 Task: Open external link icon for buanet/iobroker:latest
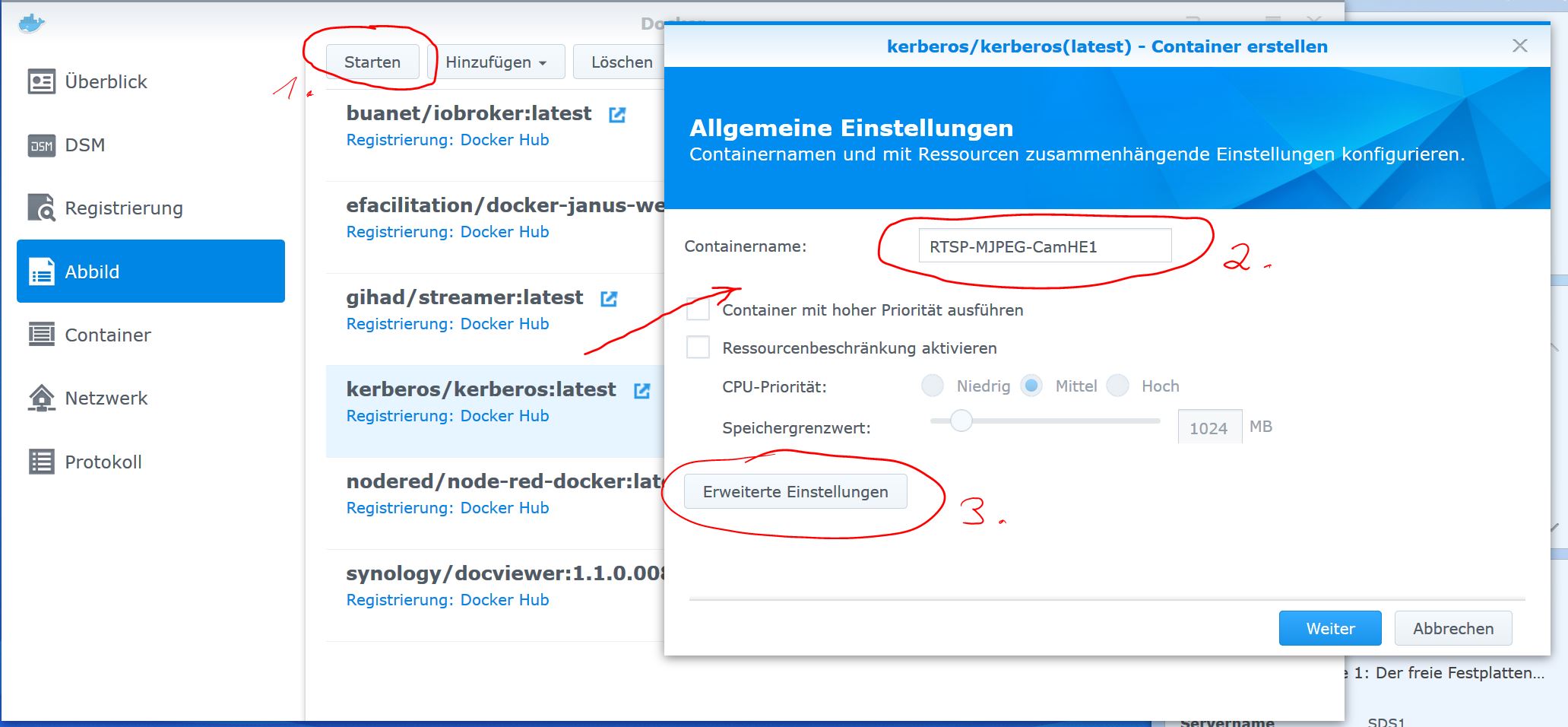(617, 115)
